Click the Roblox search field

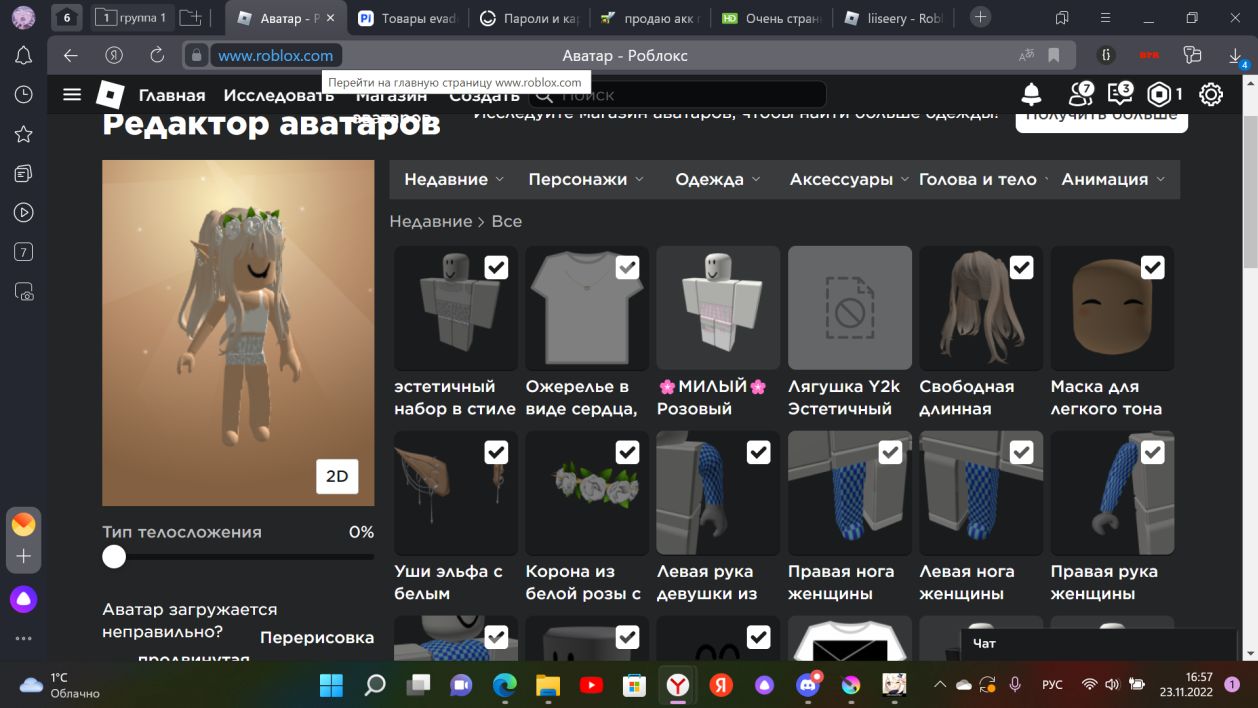coord(678,95)
